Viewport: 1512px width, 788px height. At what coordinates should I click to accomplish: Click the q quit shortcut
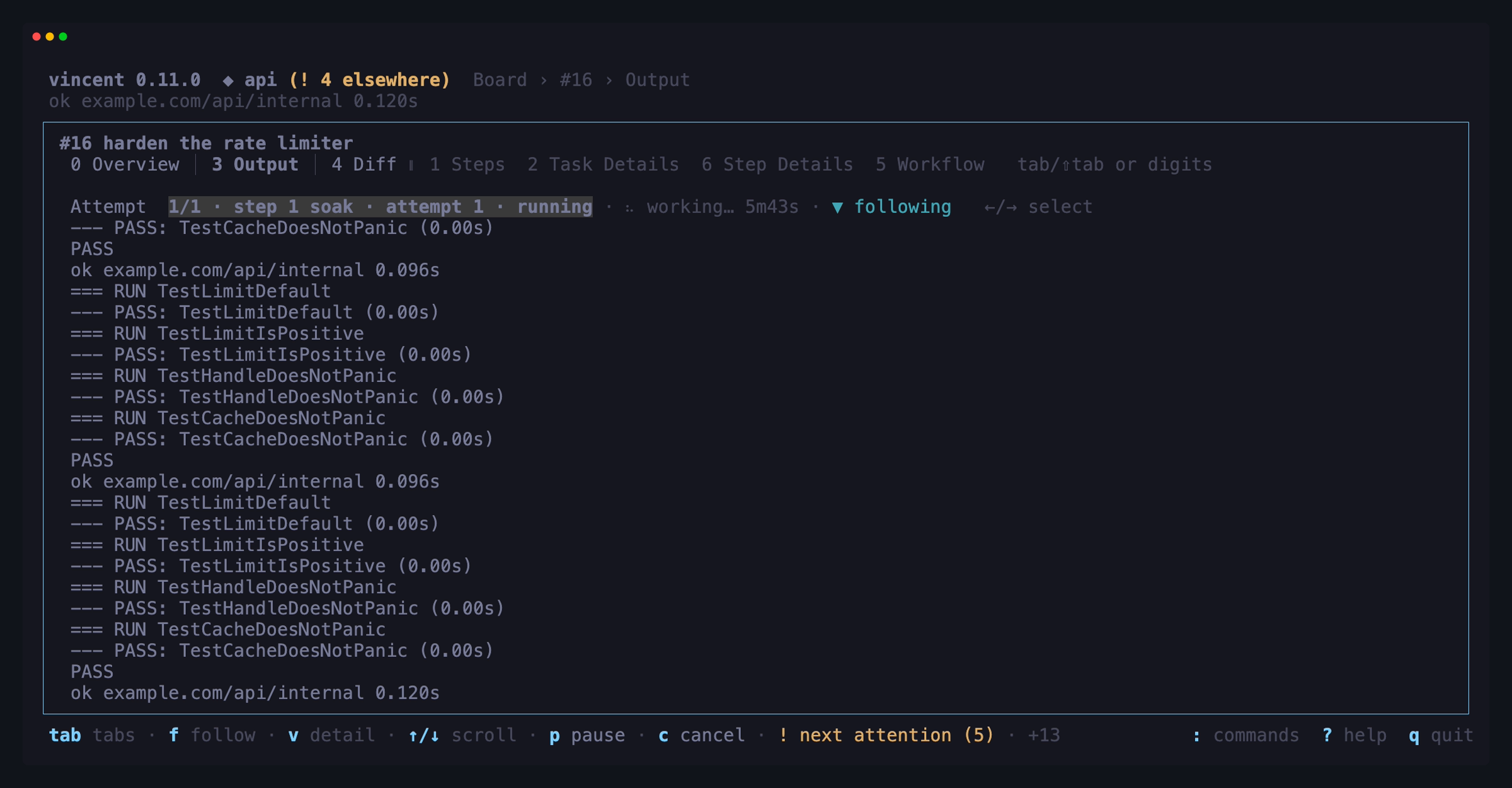click(1441, 735)
